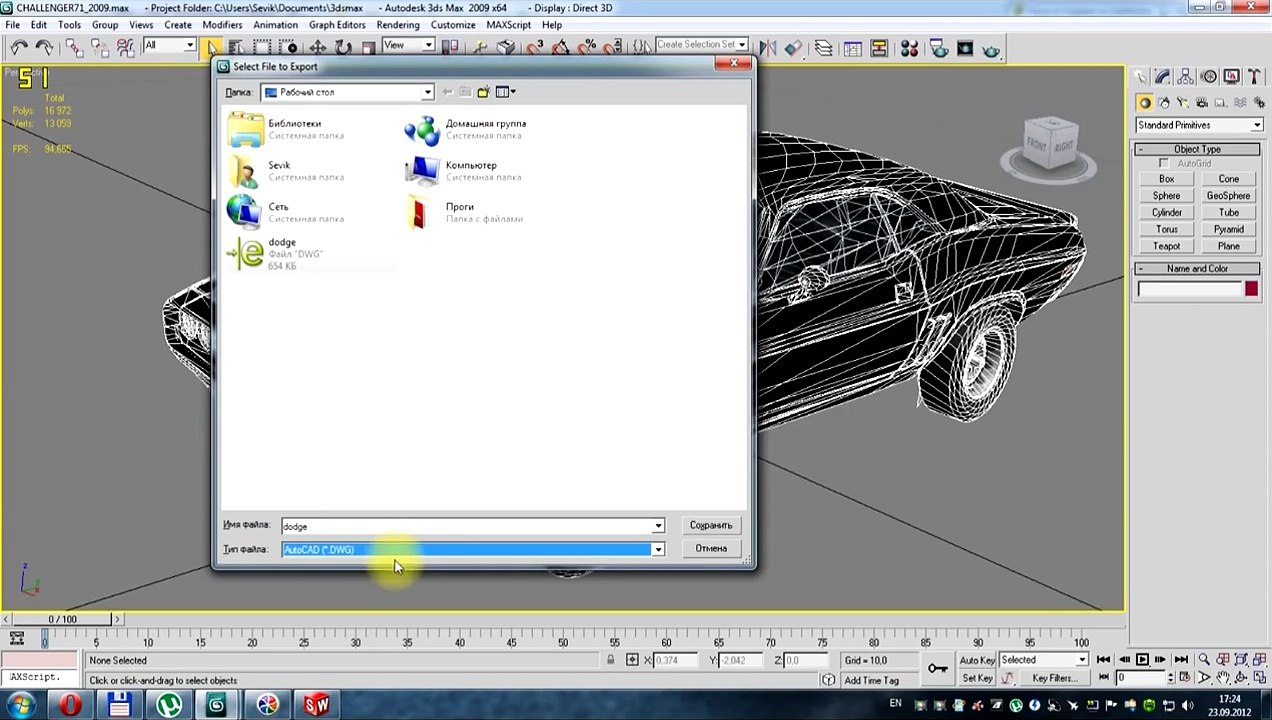
Task: Open the Animation menu
Action: click(275, 25)
